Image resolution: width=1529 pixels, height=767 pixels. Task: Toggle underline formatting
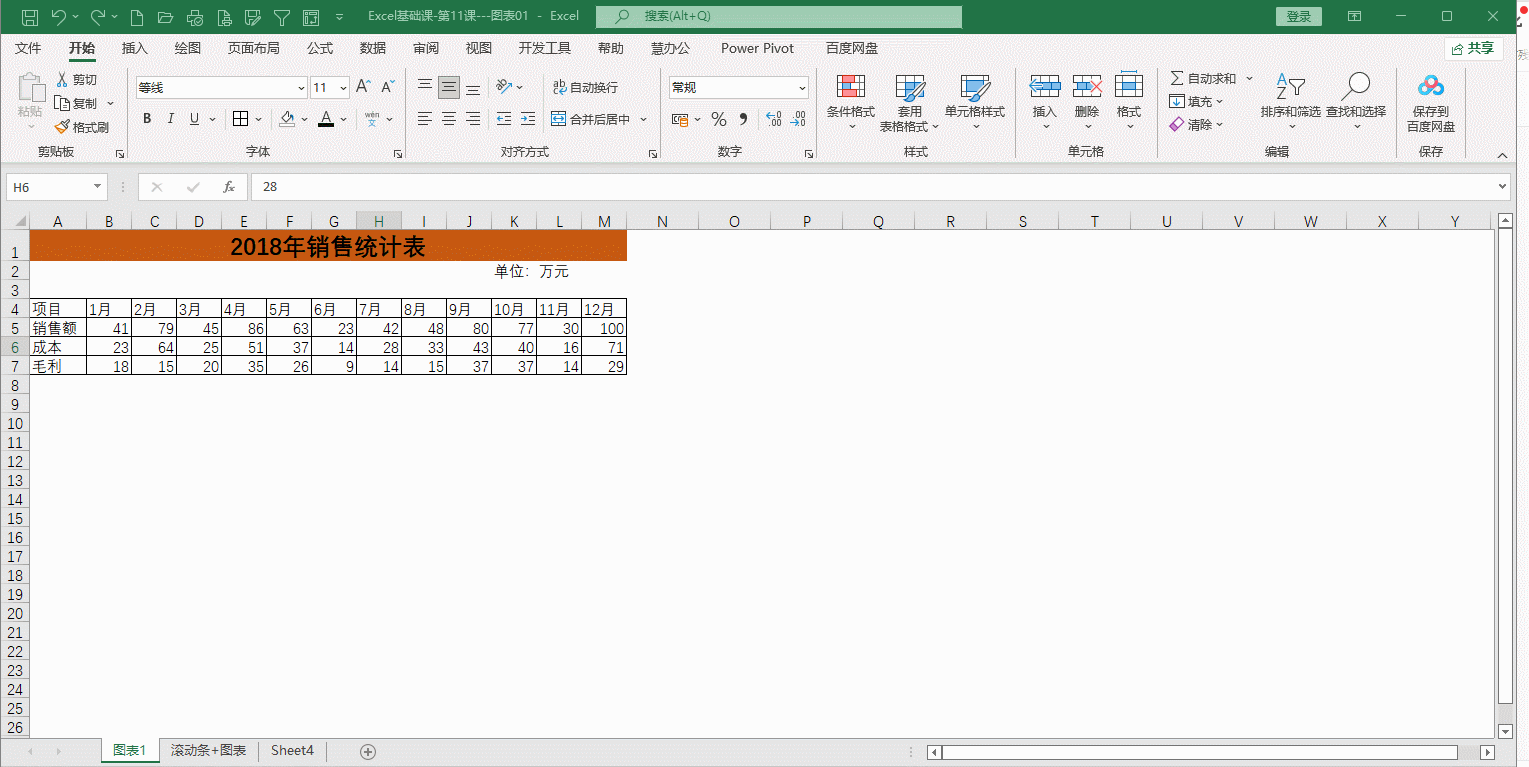[x=195, y=119]
